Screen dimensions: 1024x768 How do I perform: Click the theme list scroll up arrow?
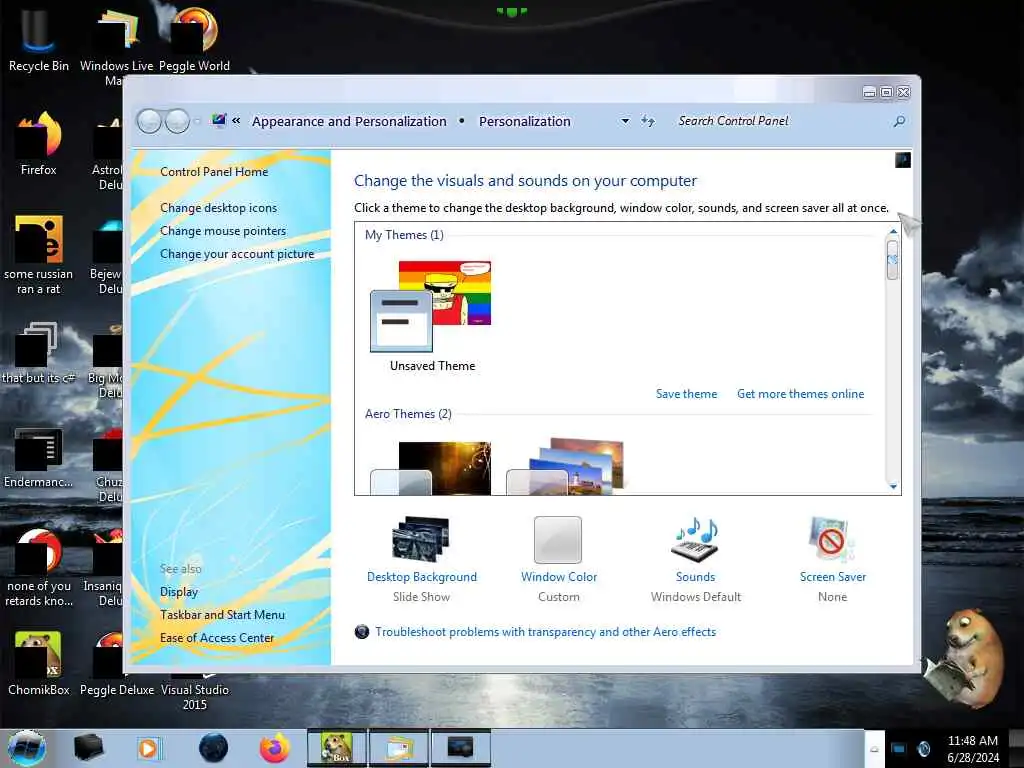(x=893, y=231)
